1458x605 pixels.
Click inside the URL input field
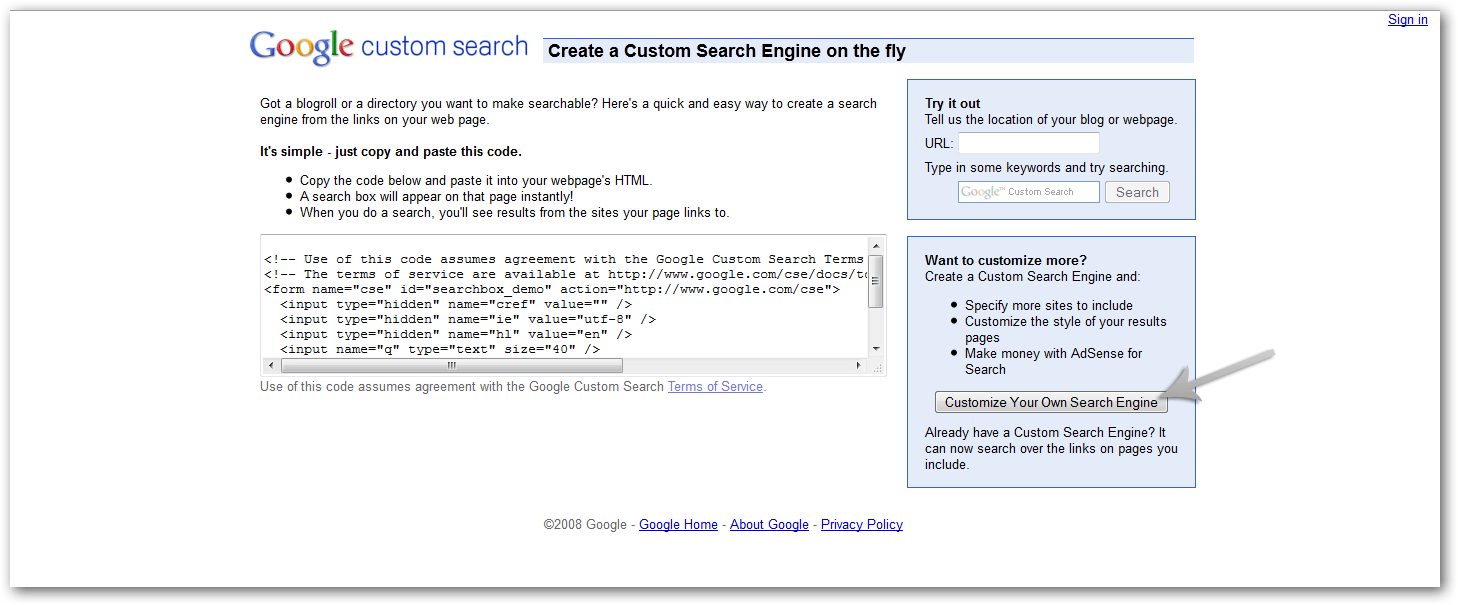pos(1028,142)
